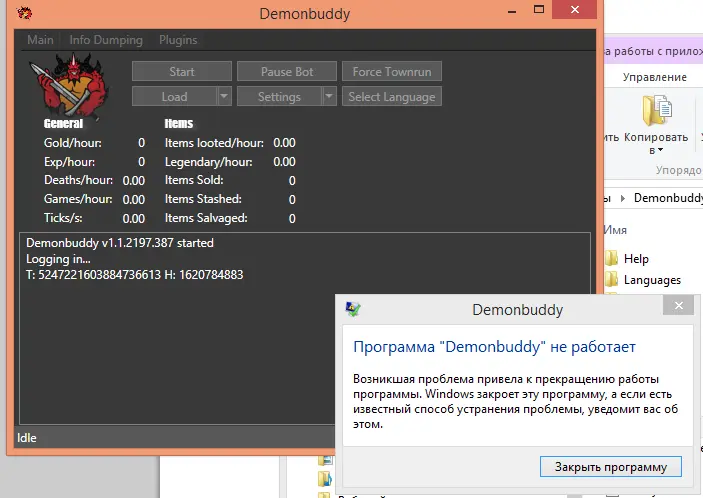Click the Items Sold label
The width and height of the screenshot is (703, 498).
click(194, 180)
